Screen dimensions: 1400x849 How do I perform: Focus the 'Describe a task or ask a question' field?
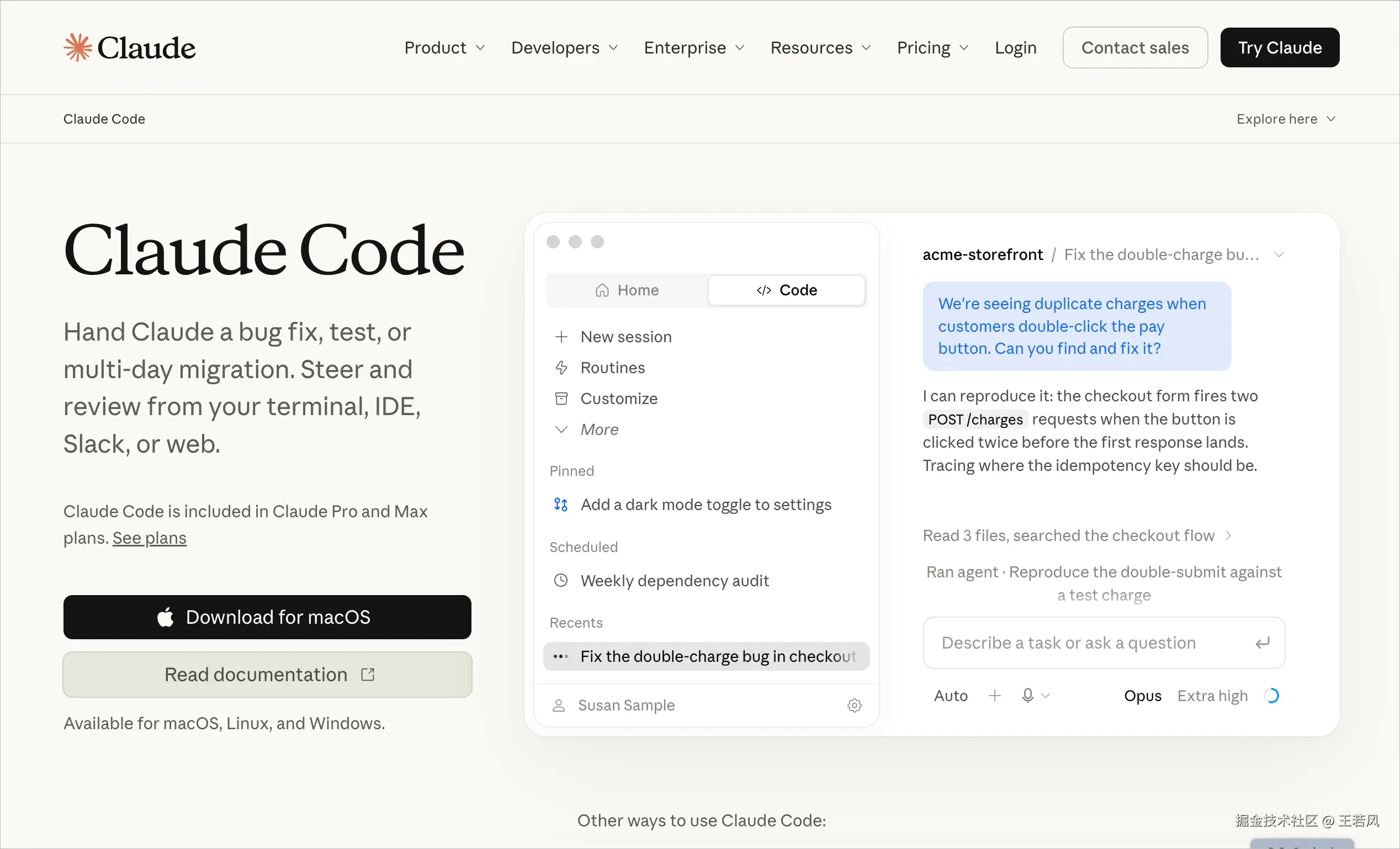[1104, 643]
